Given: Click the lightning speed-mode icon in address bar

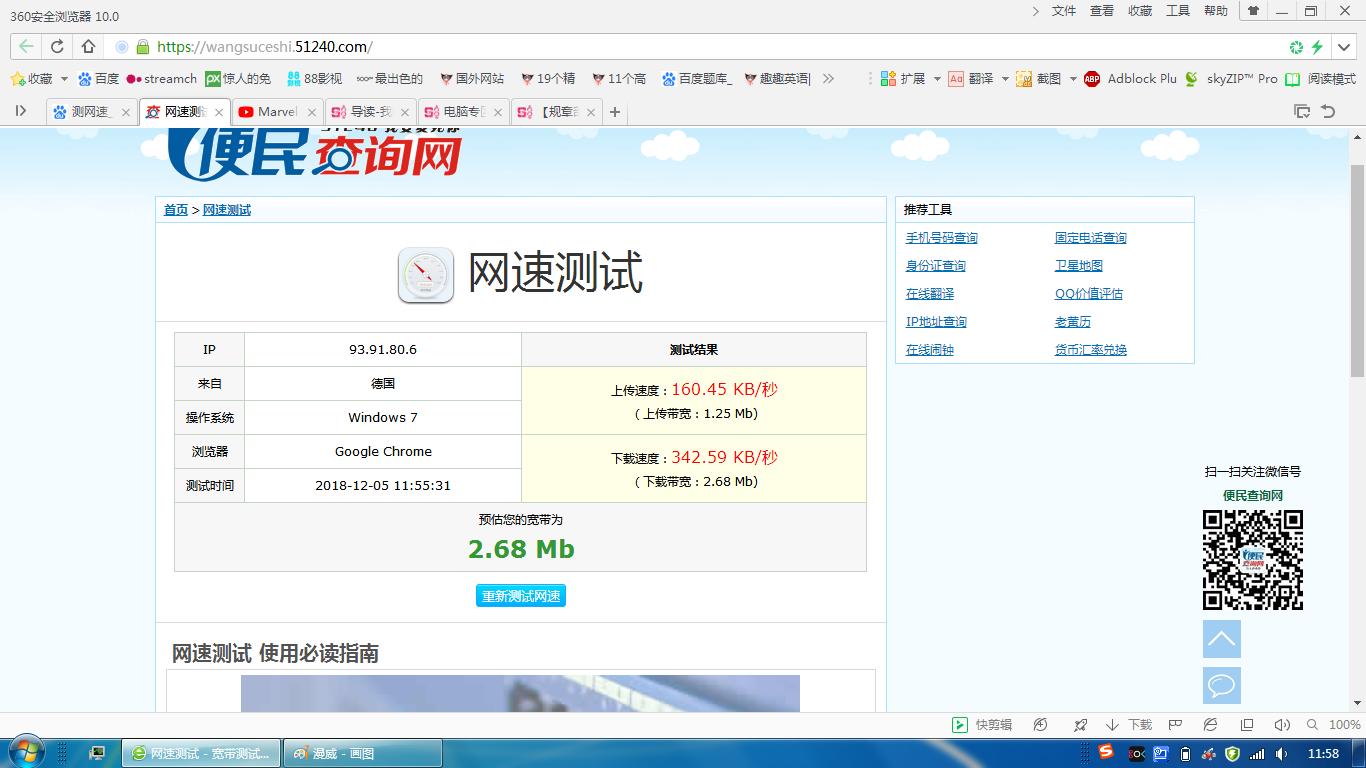Looking at the screenshot, I should [1317, 47].
